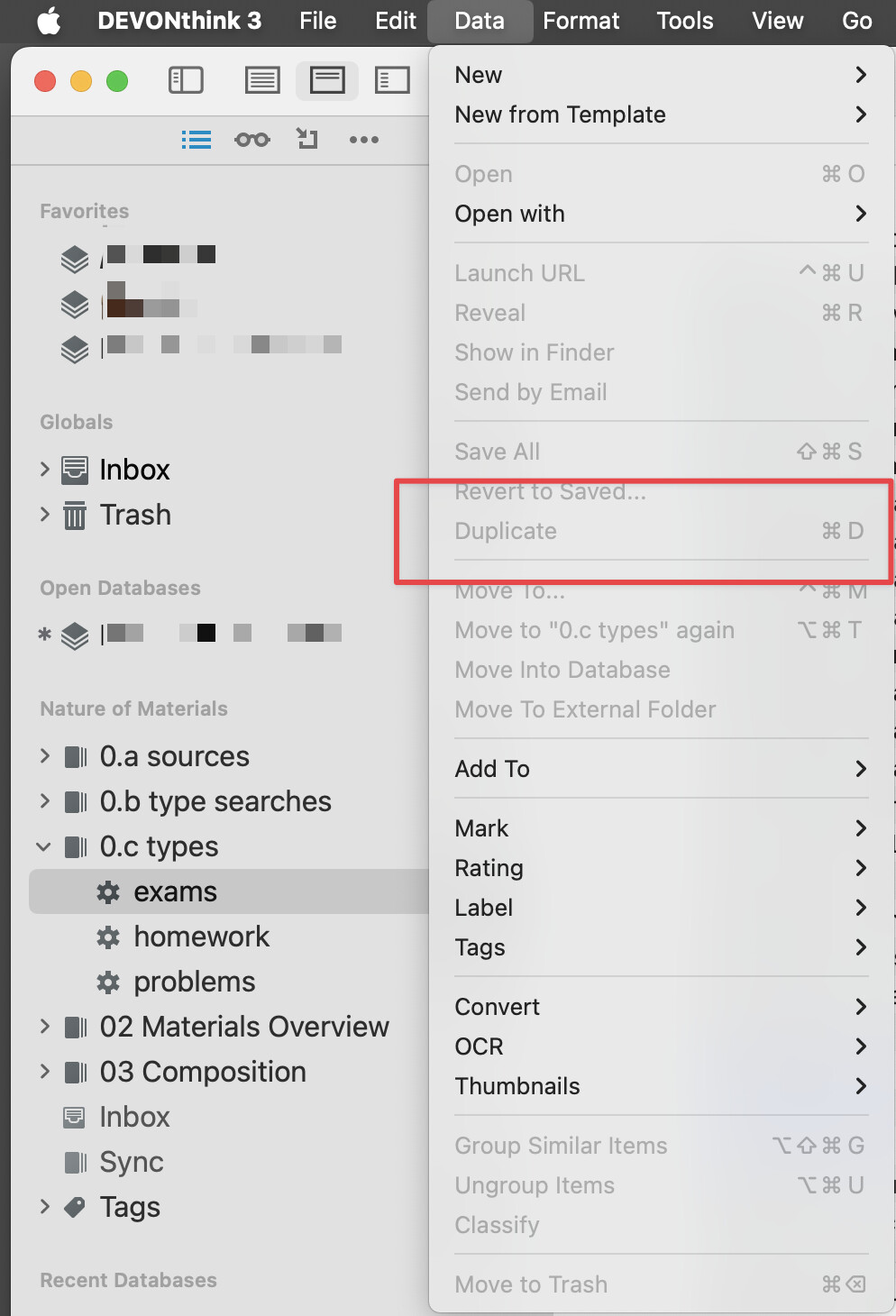Screen dimensions: 896x1316
Task: Open the Apple menu
Action: pyautogui.click(x=49, y=21)
